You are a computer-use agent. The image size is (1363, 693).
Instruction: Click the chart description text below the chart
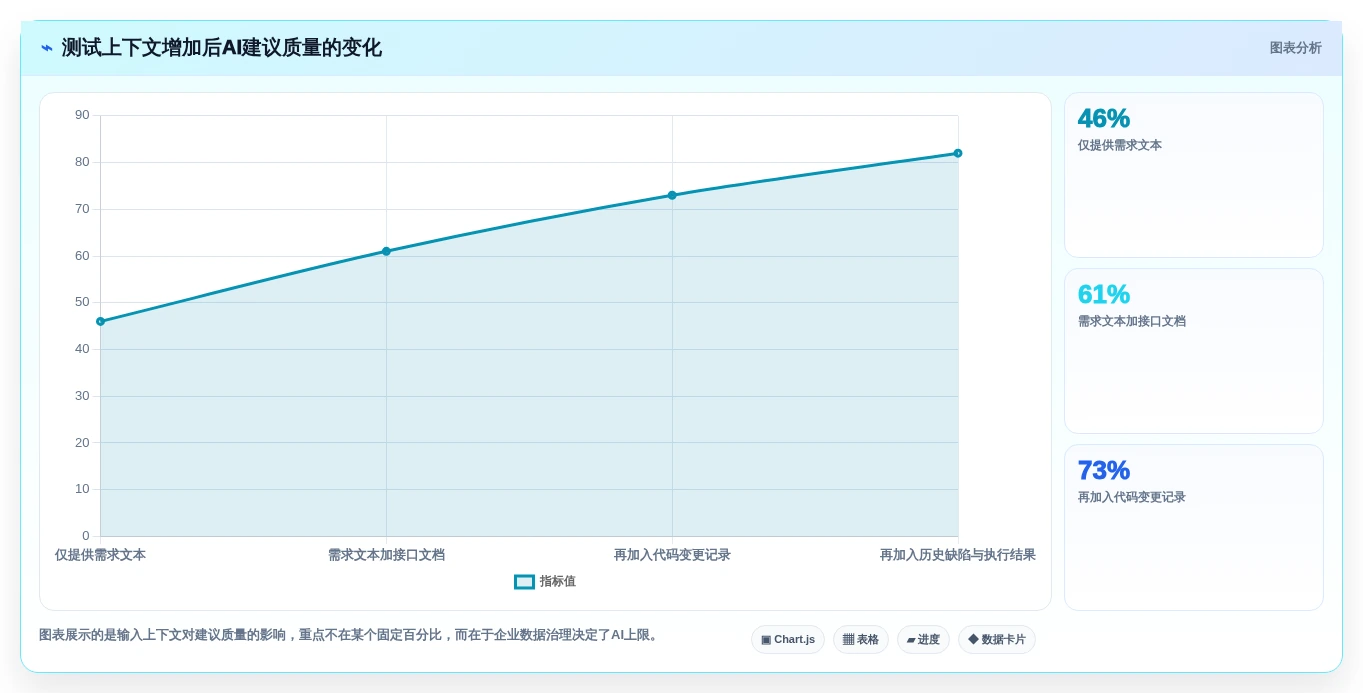(x=350, y=635)
